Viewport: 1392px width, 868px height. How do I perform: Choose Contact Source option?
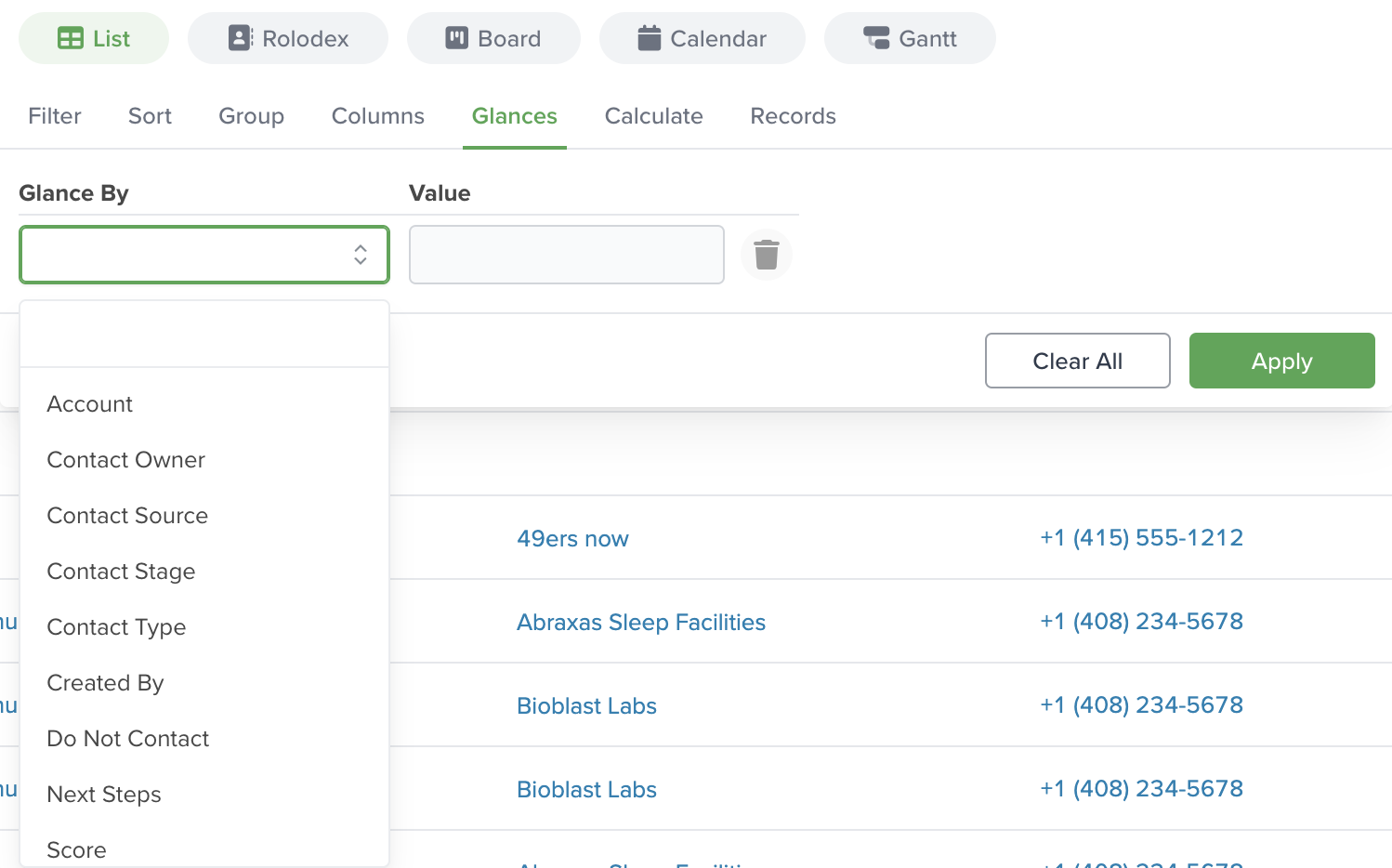coord(204,516)
